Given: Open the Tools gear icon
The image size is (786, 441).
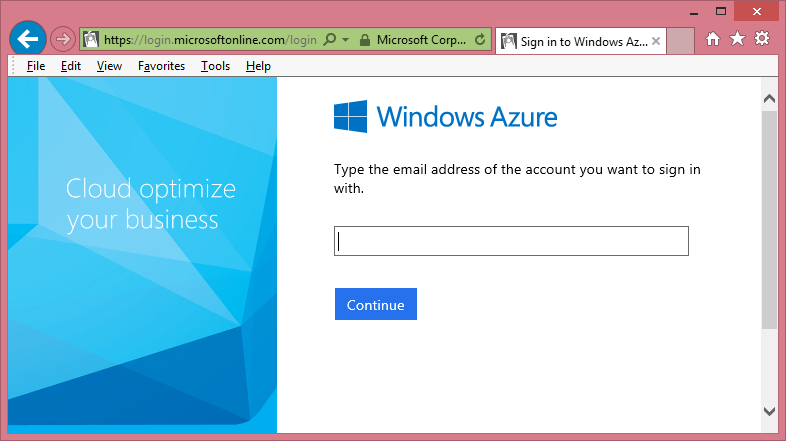Looking at the screenshot, I should (x=762, y=39).
